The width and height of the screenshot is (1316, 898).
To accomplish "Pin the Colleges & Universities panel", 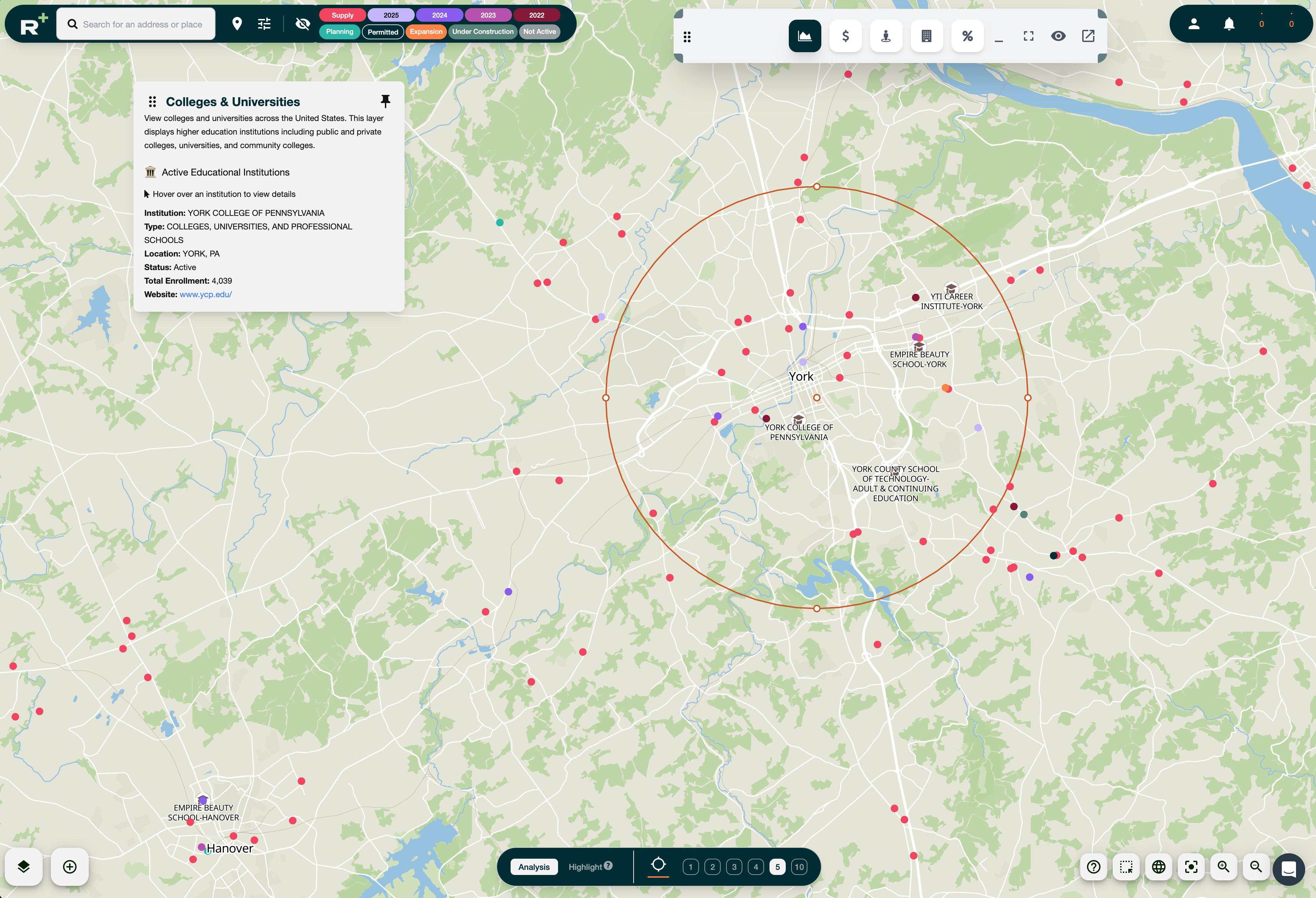I will (x=386, y=101).
